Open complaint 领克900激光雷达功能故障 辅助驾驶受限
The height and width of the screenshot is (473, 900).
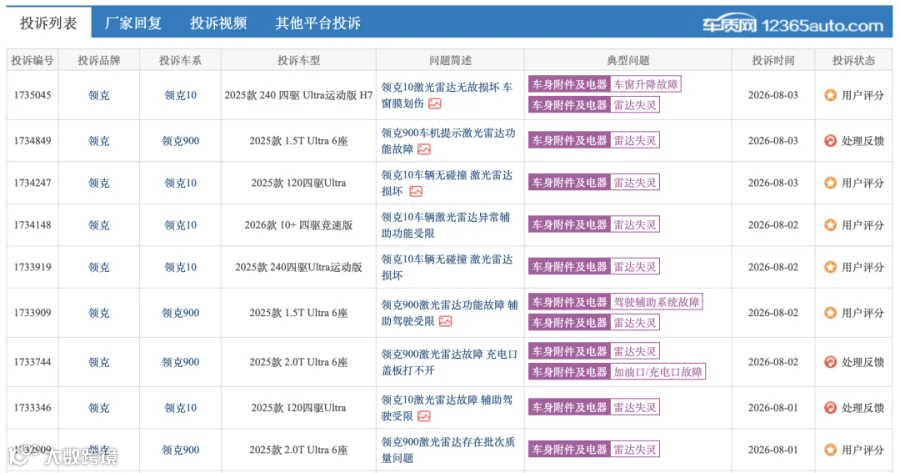[x=449, y=313]
